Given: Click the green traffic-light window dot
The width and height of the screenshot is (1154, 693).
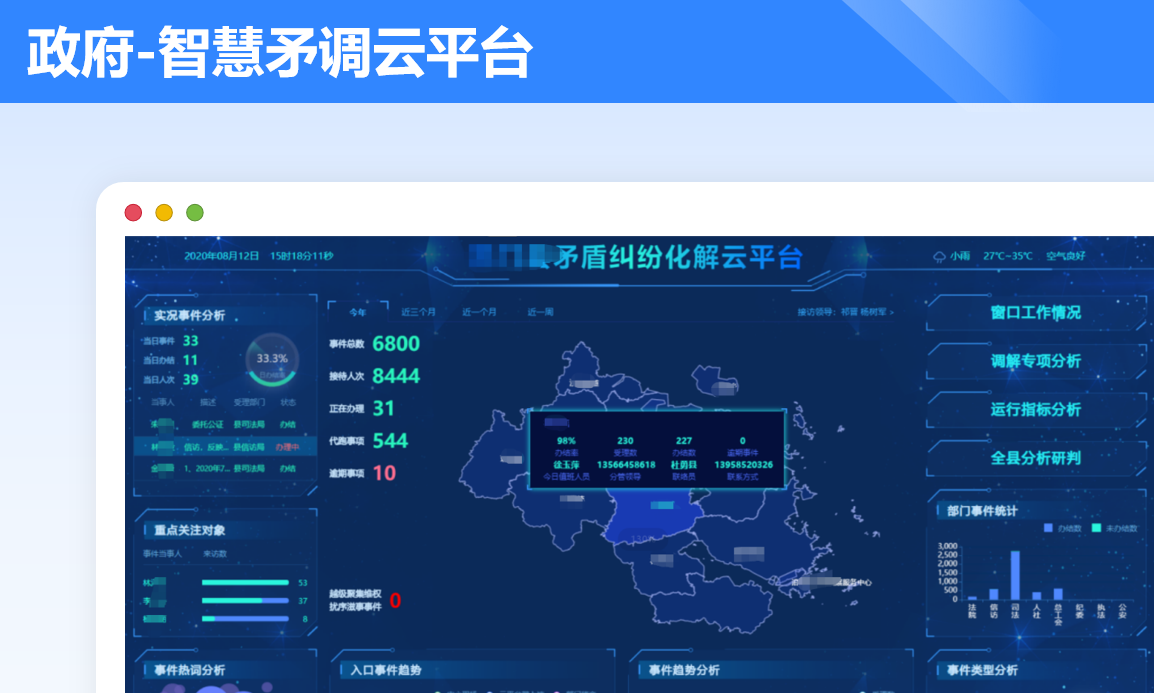Looking at the screenshot, I should pyautogui.click(x=195, y=213).
